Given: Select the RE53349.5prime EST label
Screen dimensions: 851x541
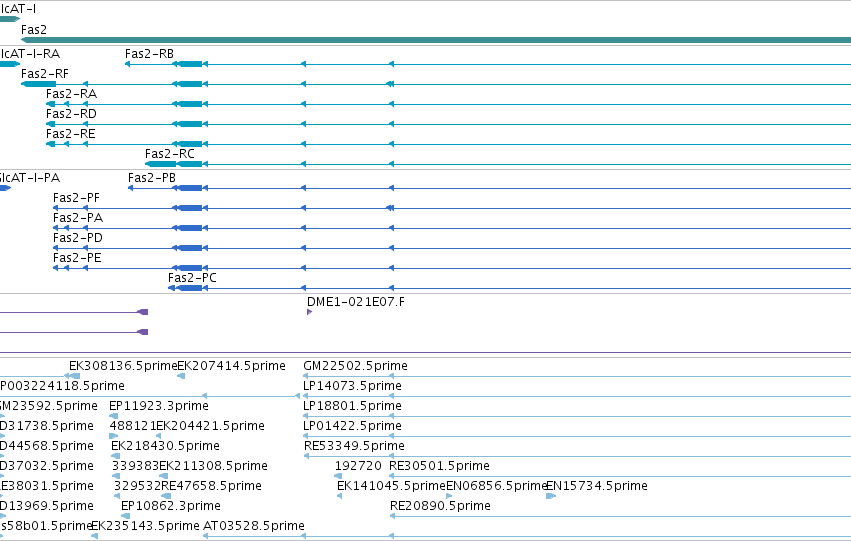Looking at the screenshot, I should point(354,447).
